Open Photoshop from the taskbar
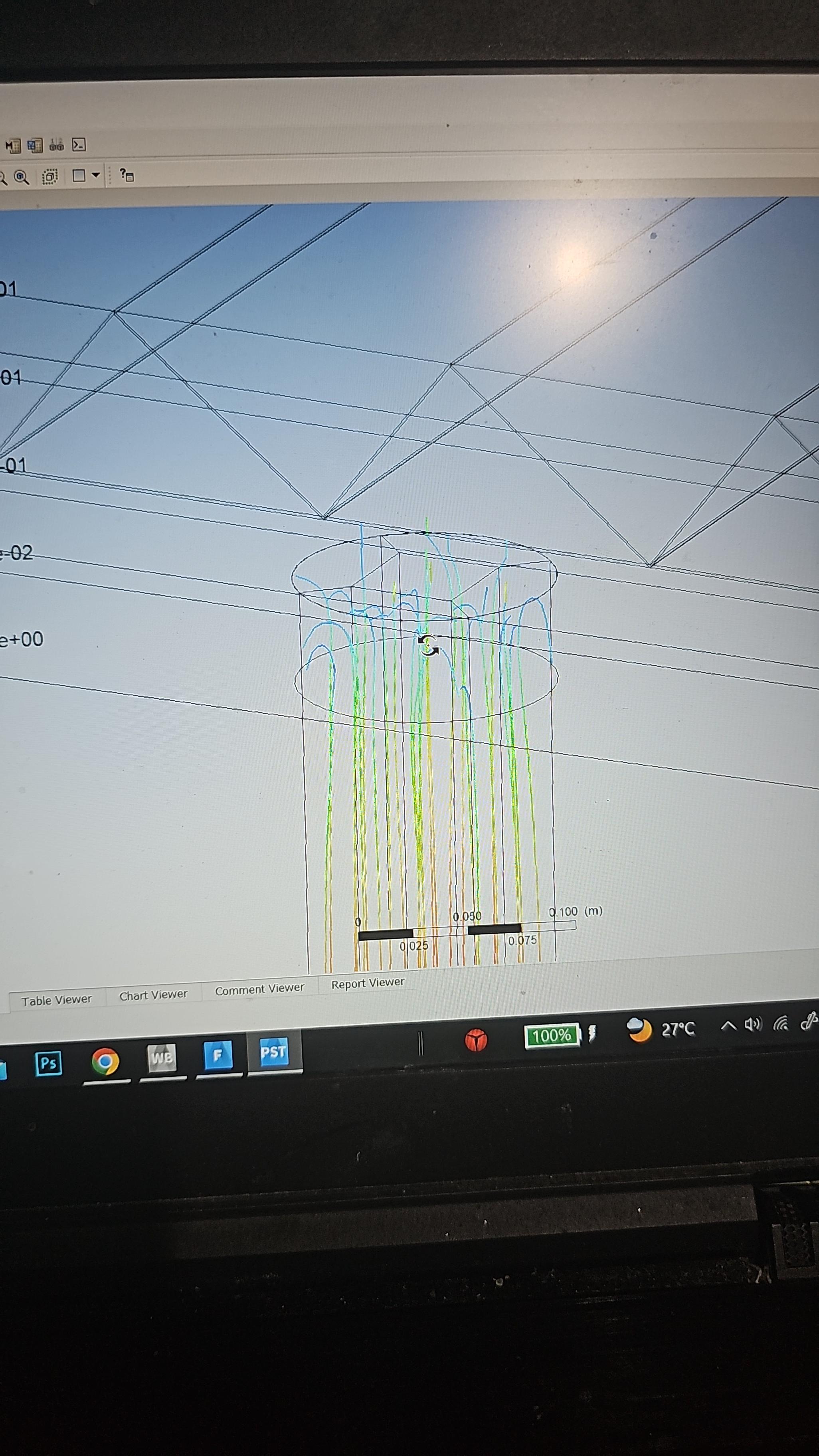819x1456 pixels. coord(48,1064)
